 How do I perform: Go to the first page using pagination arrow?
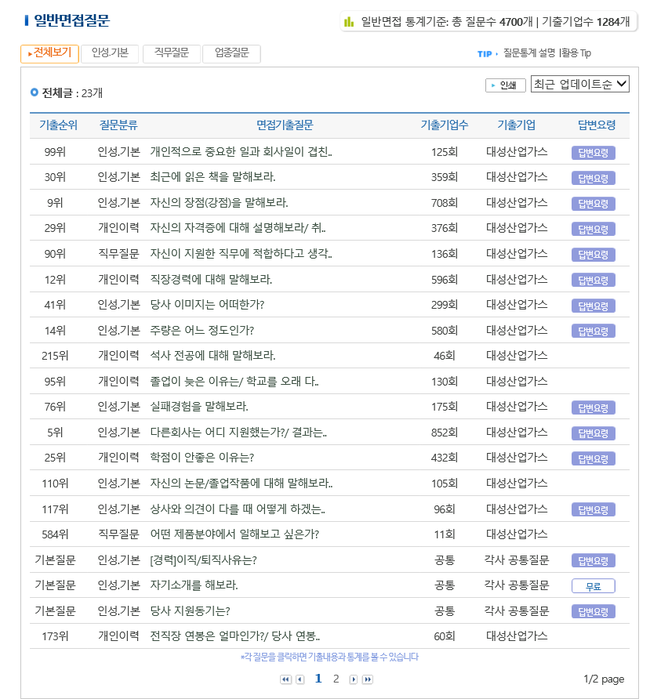pyautogui.click(x=286, y=680)
